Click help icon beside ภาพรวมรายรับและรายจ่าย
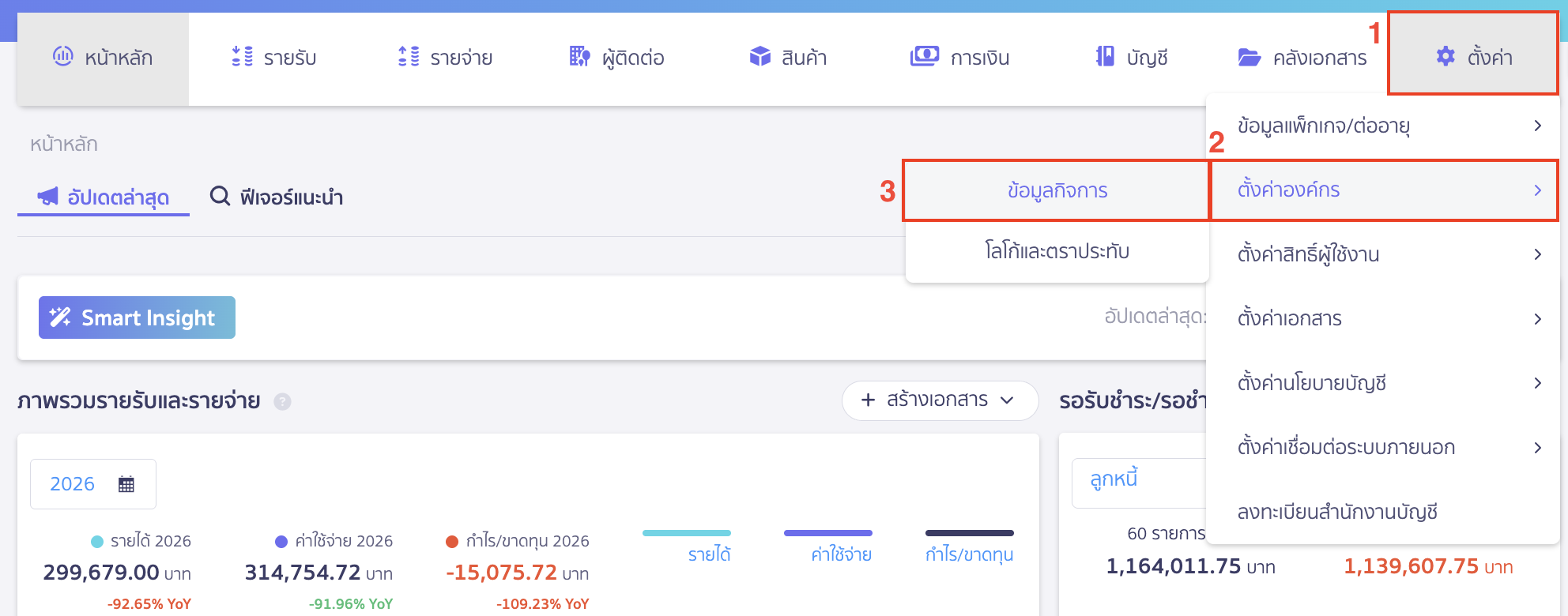1568x616 pixels. coord(282,402)
